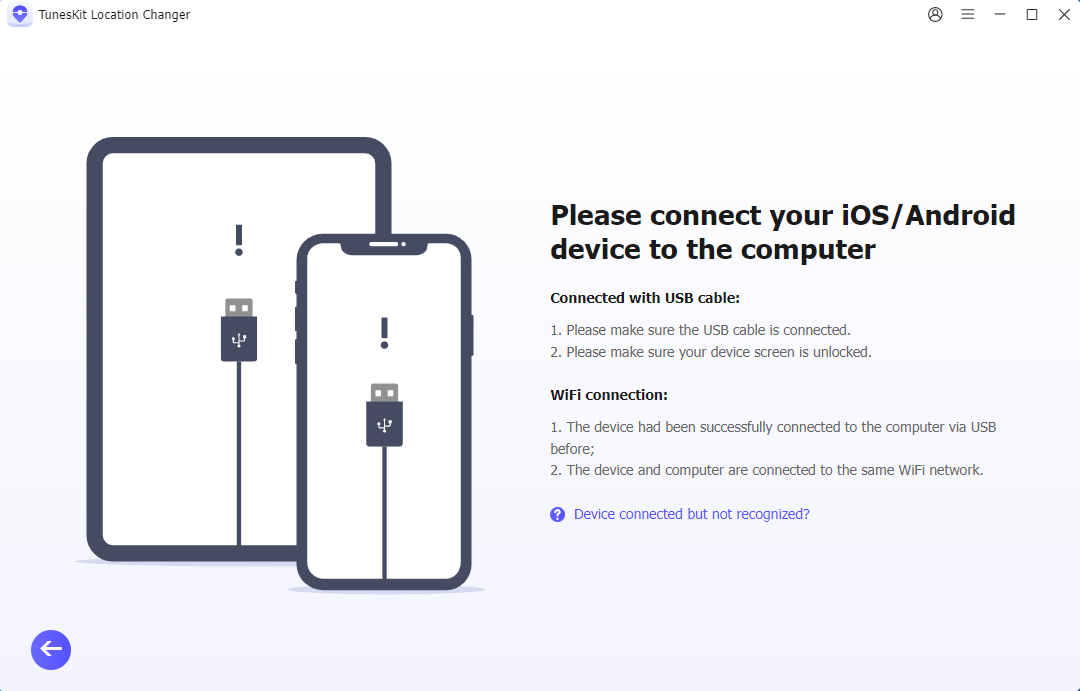Minimize the Location Changer window

(x=999, y=15)
